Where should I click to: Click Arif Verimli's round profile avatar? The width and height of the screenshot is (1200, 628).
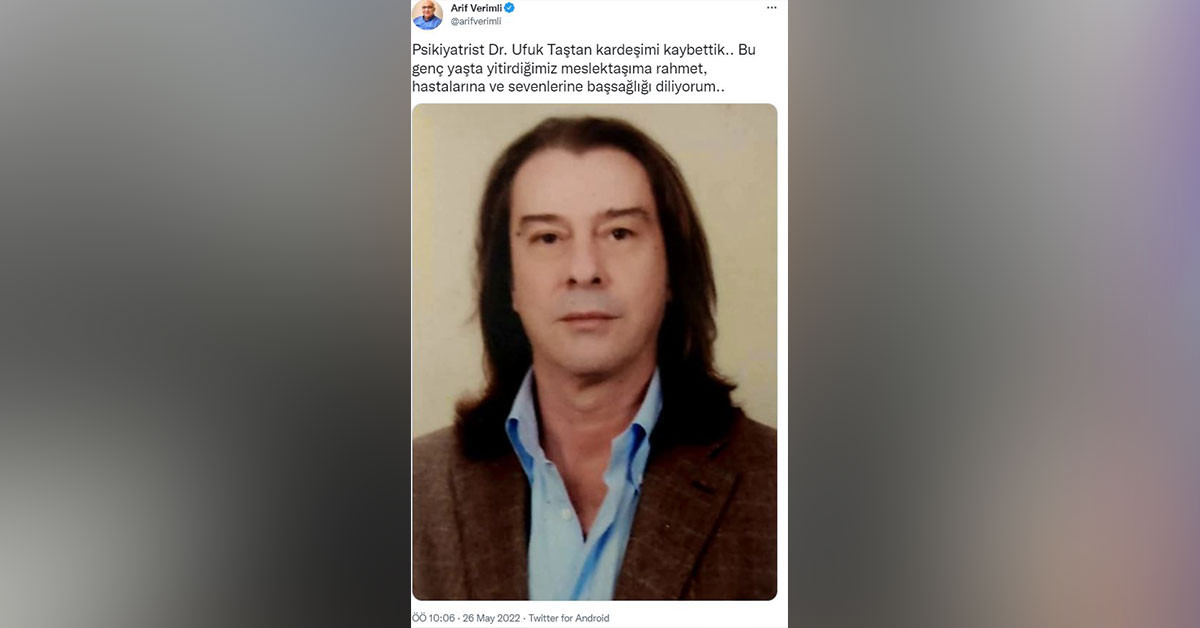click(x=427, y=14)
